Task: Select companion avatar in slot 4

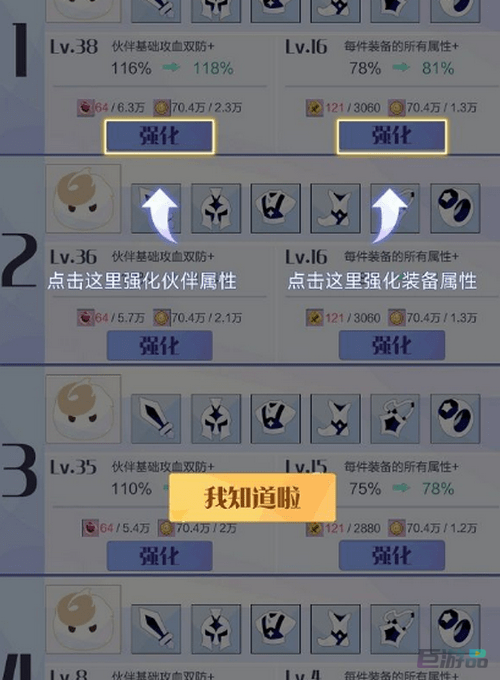Action: (x=83, y=619)
